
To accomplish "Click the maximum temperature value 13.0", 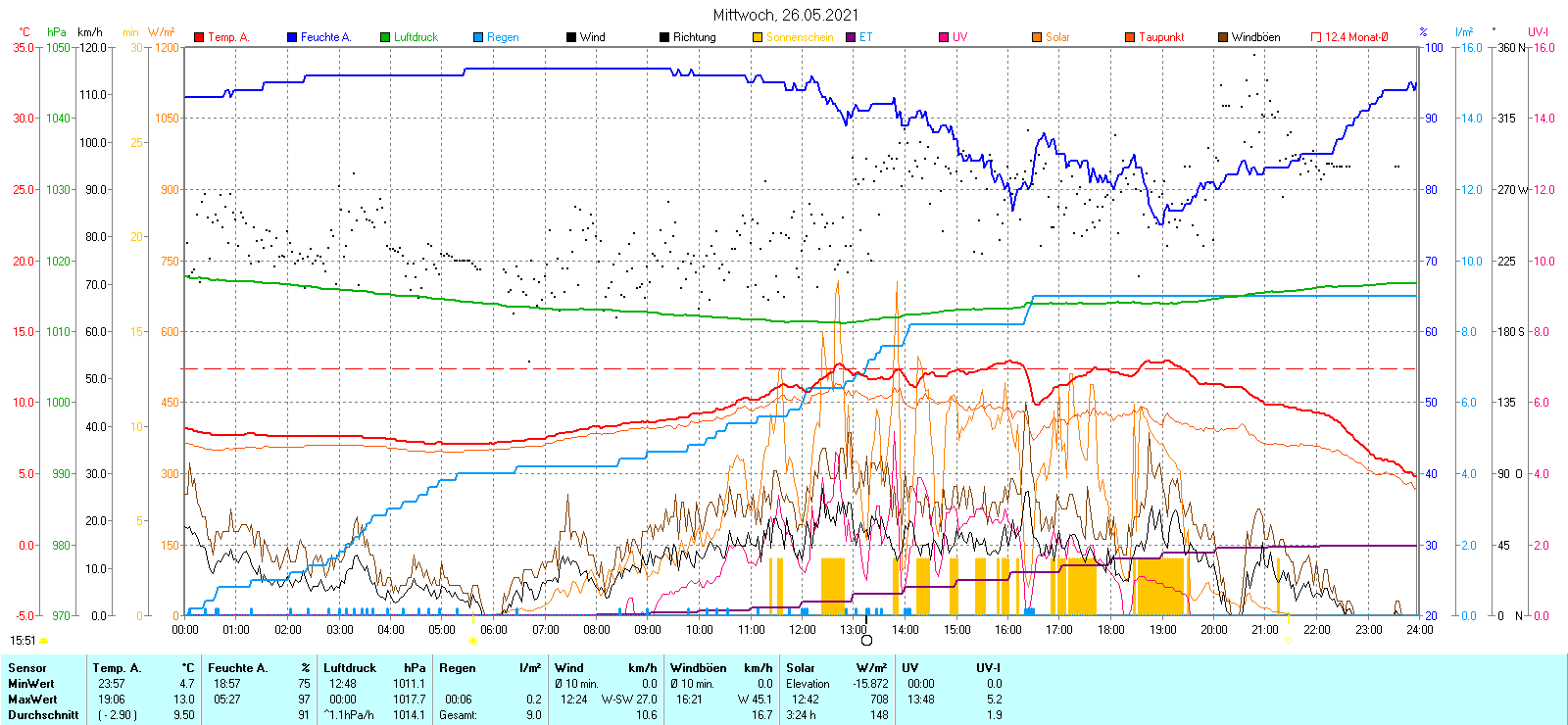I will [x=184, y=700].
